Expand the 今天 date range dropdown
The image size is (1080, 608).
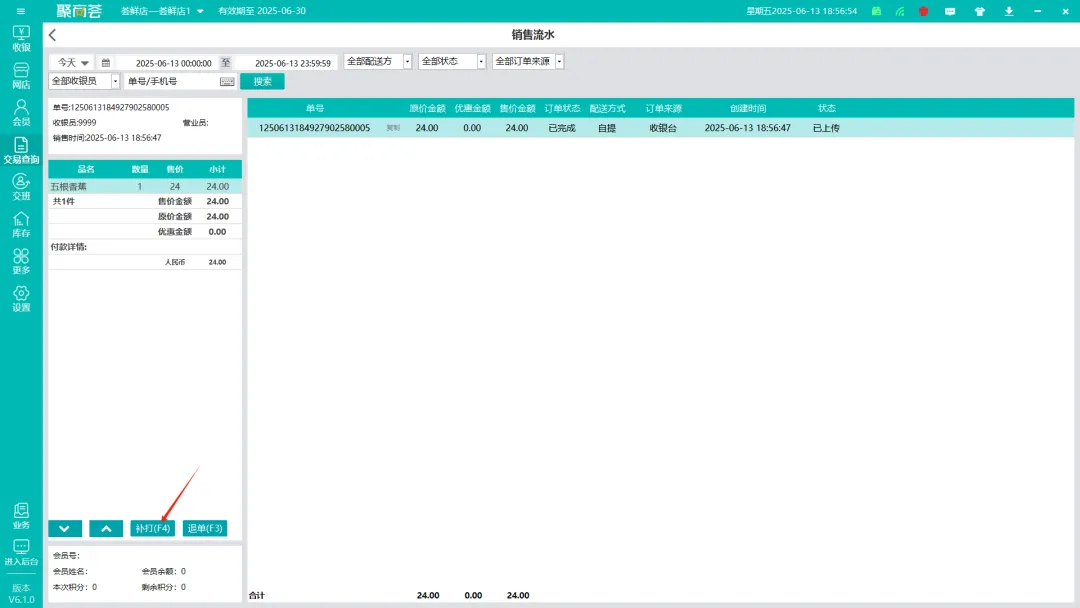72,62
